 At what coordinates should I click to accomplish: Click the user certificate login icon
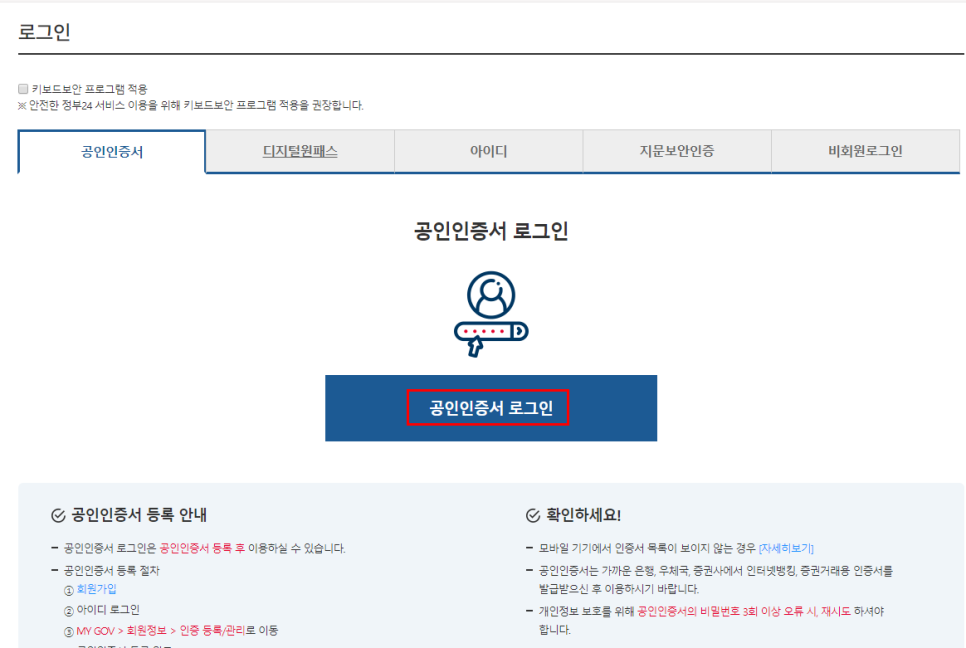click(491, 314)
